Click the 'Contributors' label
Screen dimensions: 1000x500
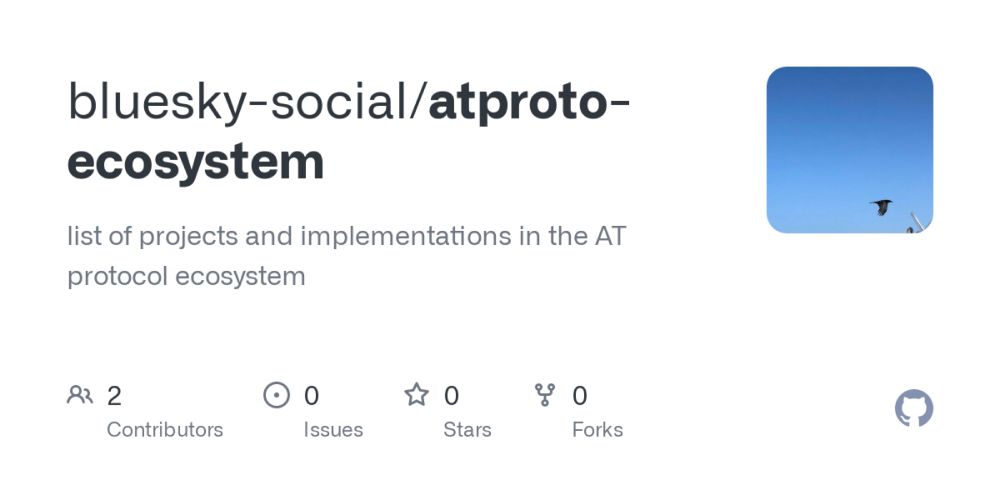(165, 430)
